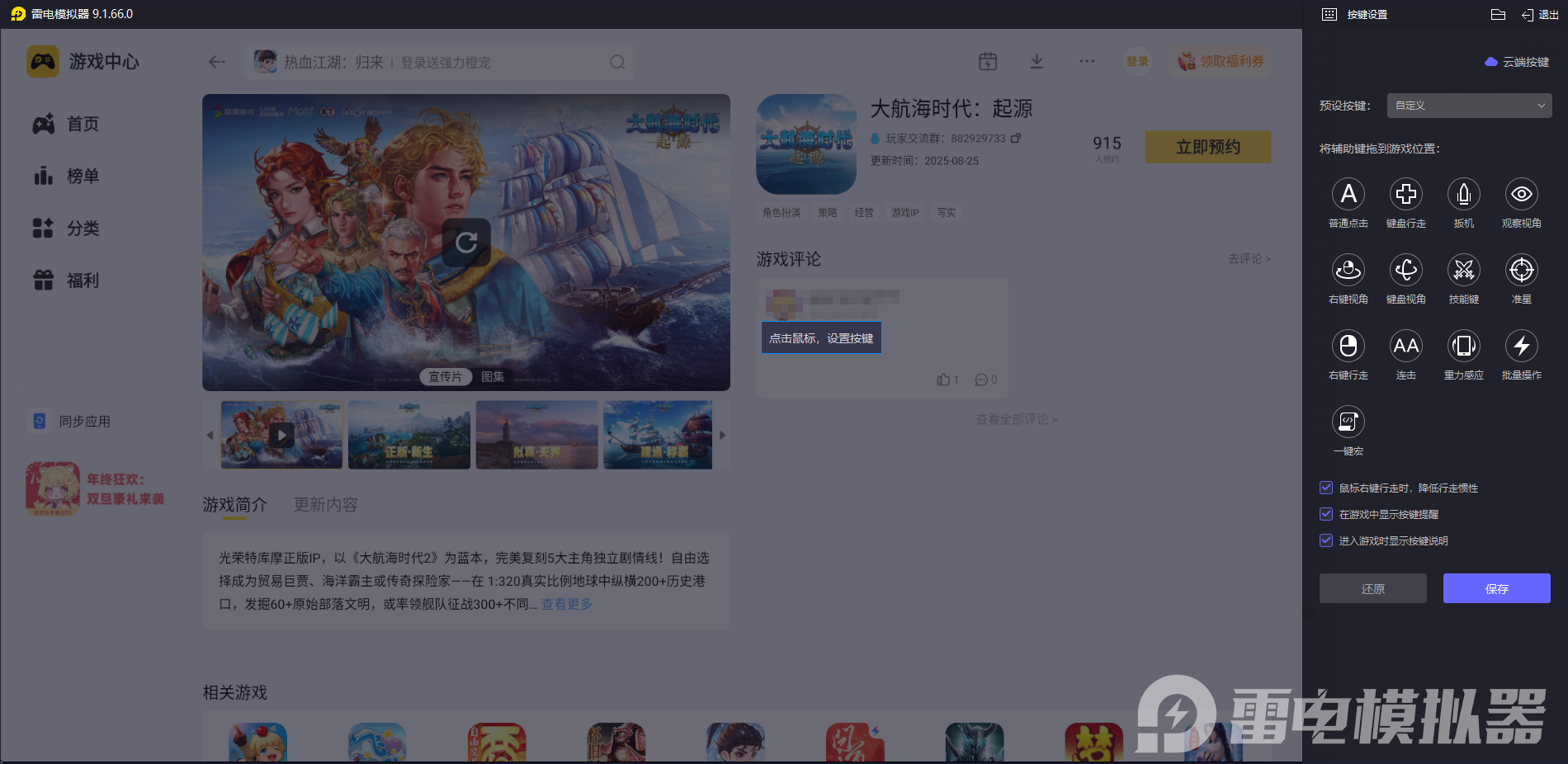Open 福利 benefits in sidebar
Image resolution: width=1568 pixels, height=764 pixels.
(x=66, y=281)
